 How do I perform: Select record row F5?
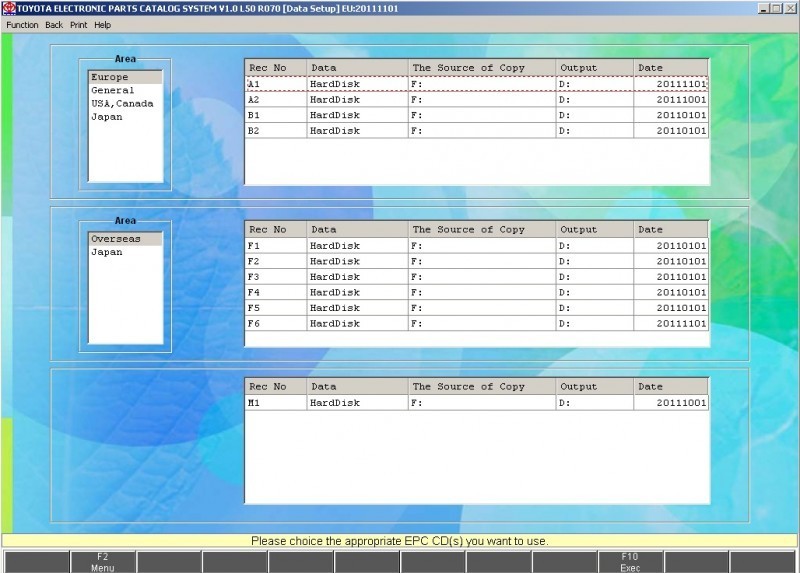coord(477,308)
